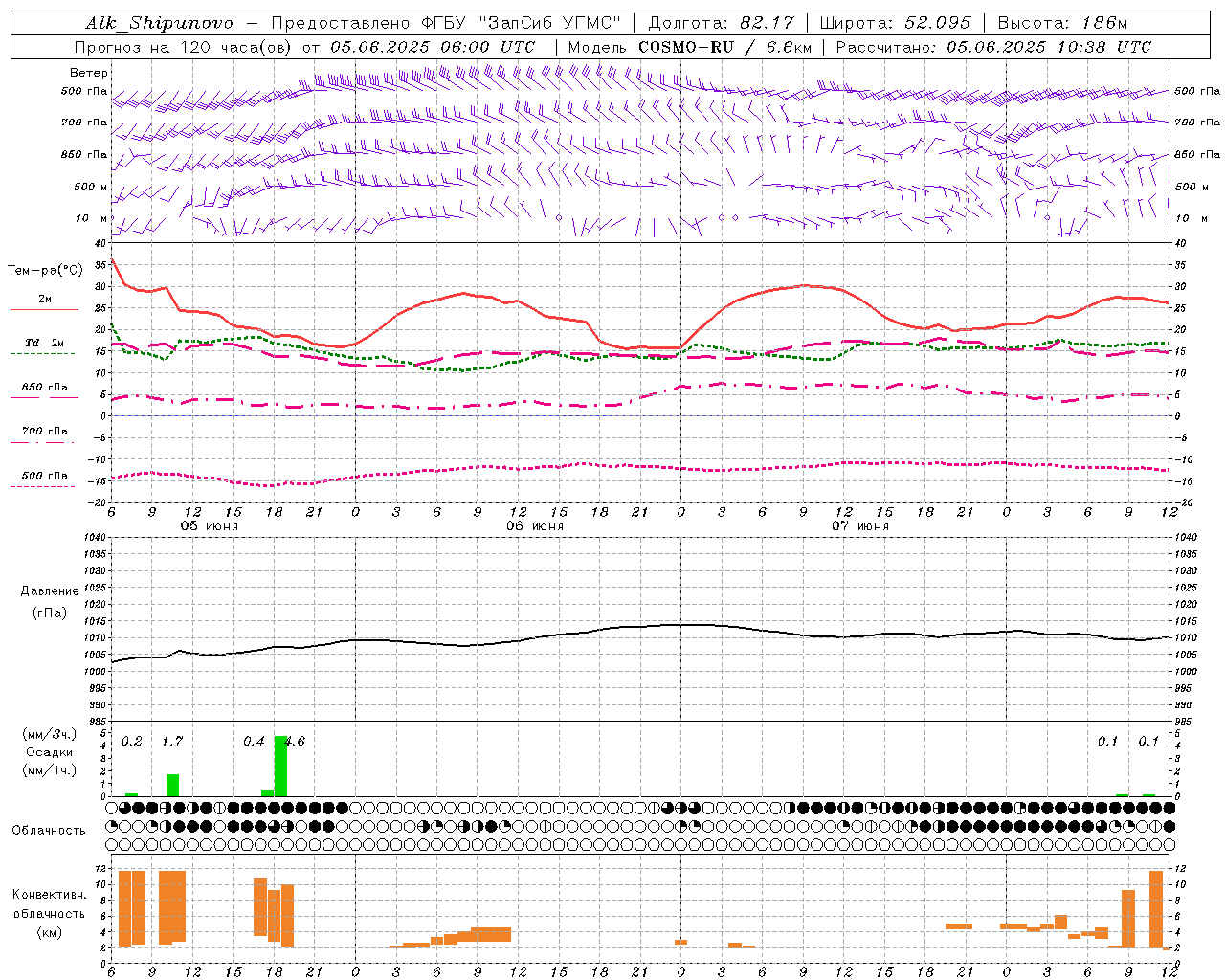1225x980 pixels.
Task: Click the Рассчитано: 05.06.2025 10:38 UTC text
Action: point(993,47)
